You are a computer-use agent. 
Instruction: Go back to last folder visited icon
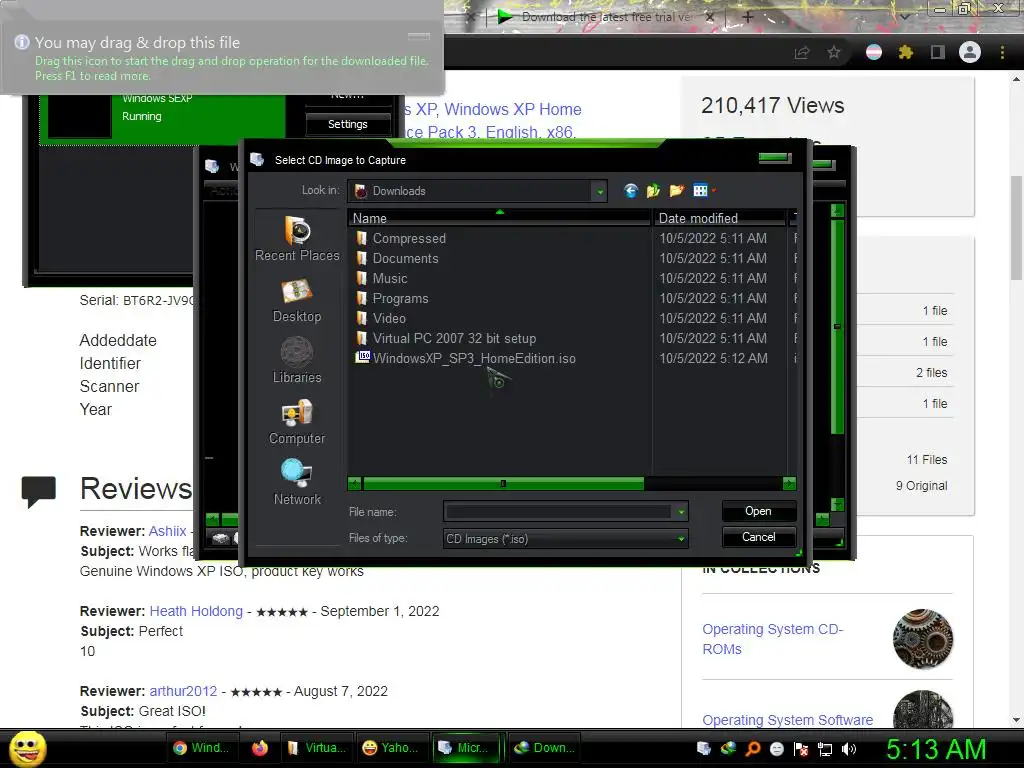tap(631, 191)
